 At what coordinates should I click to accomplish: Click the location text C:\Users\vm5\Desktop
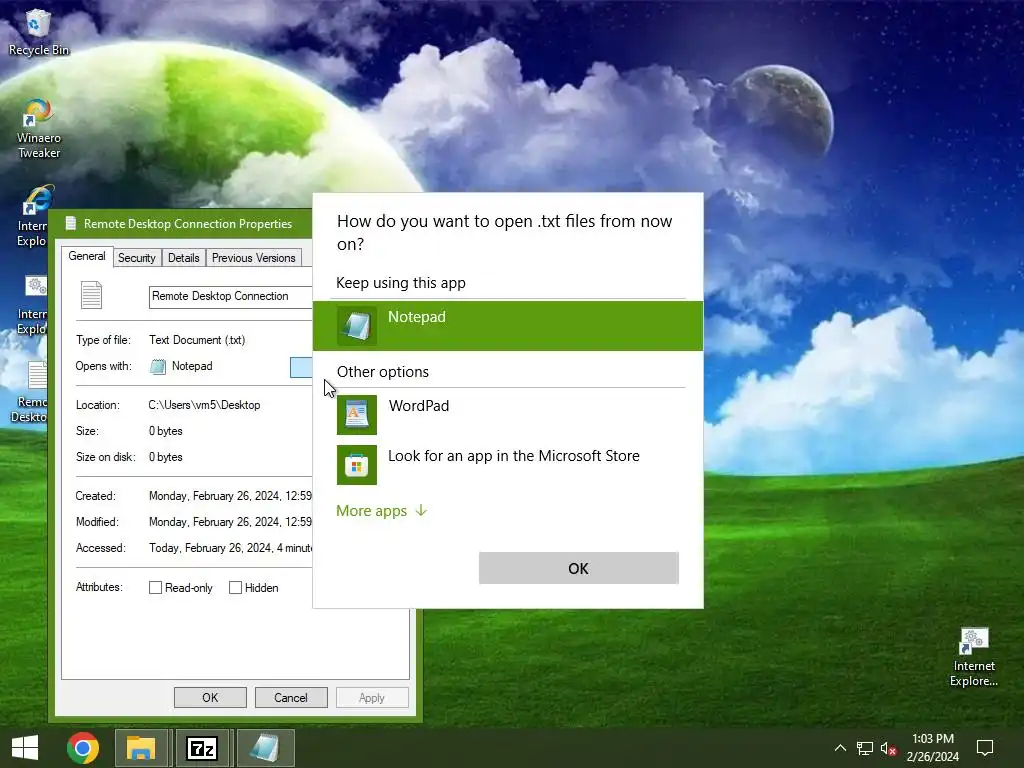tap(204, 405)
